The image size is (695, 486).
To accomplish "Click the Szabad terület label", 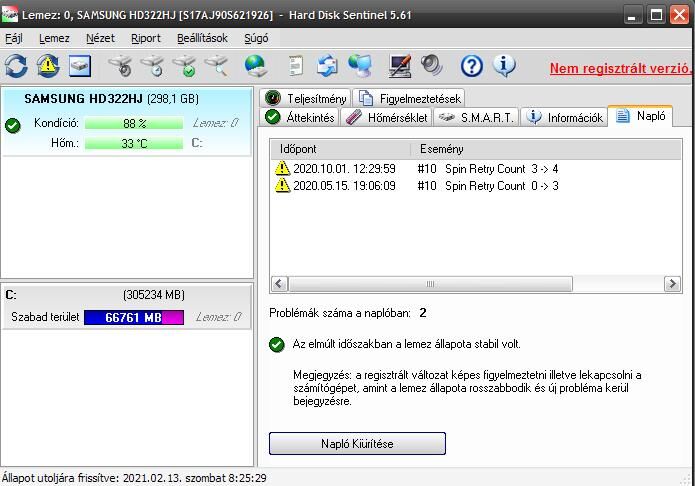I will 45,317.
